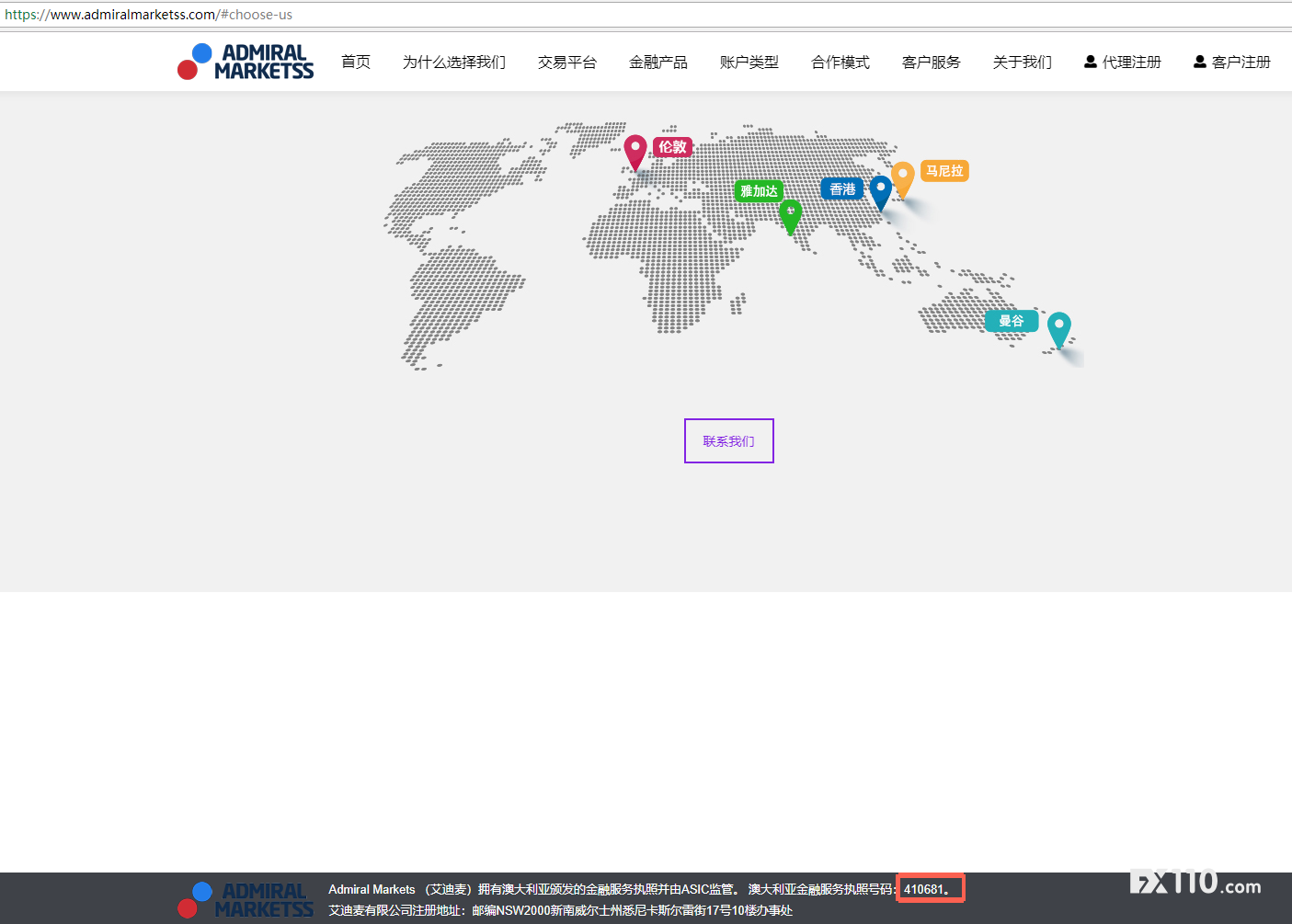Go to the 关于我们 menu item
Viewport: 1292px width, 924px height.
click(1023, 62)
